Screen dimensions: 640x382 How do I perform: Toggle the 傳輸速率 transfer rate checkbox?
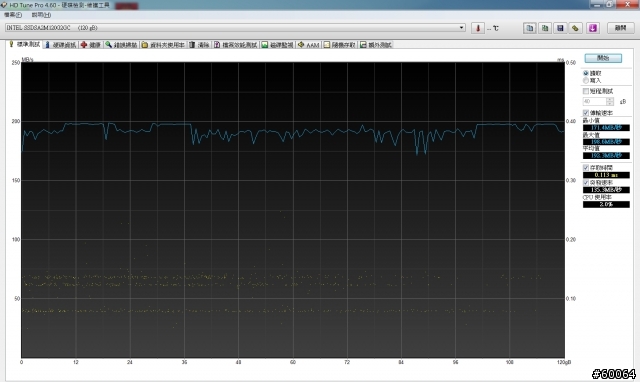coord(586,113)
